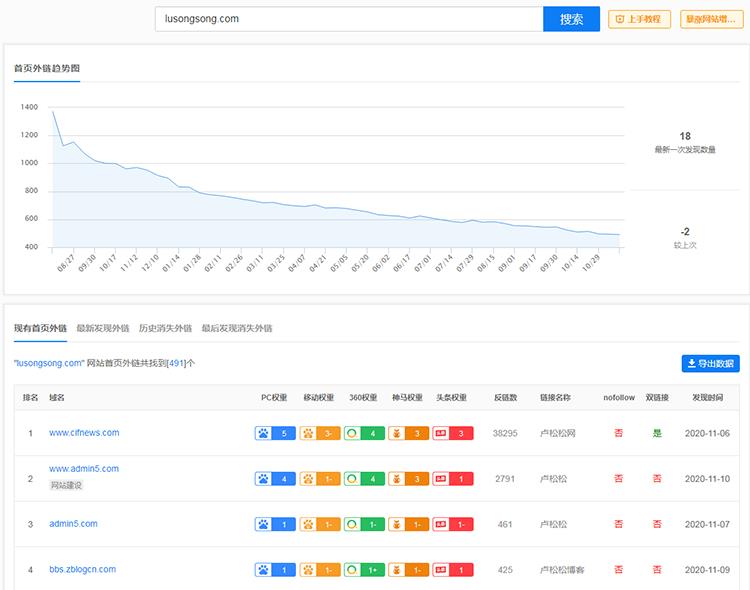Image resolution: width=750 pixels, height=590 pixels.
Task: Click the Baidu PC weight badge for www.cifnews.com
Action: (275, 434)
